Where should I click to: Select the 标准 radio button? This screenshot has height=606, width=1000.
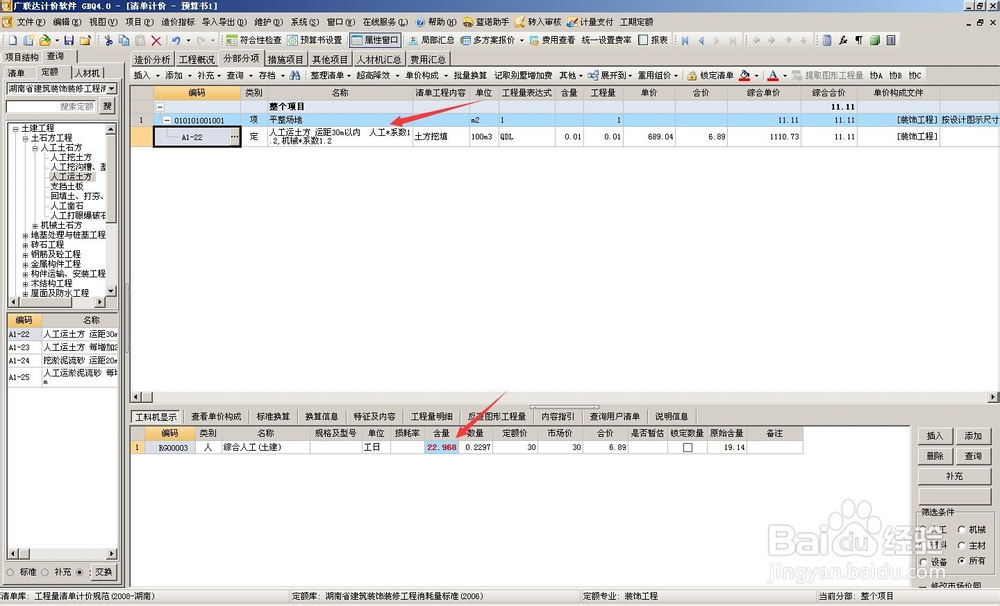(x=10, y=572)
